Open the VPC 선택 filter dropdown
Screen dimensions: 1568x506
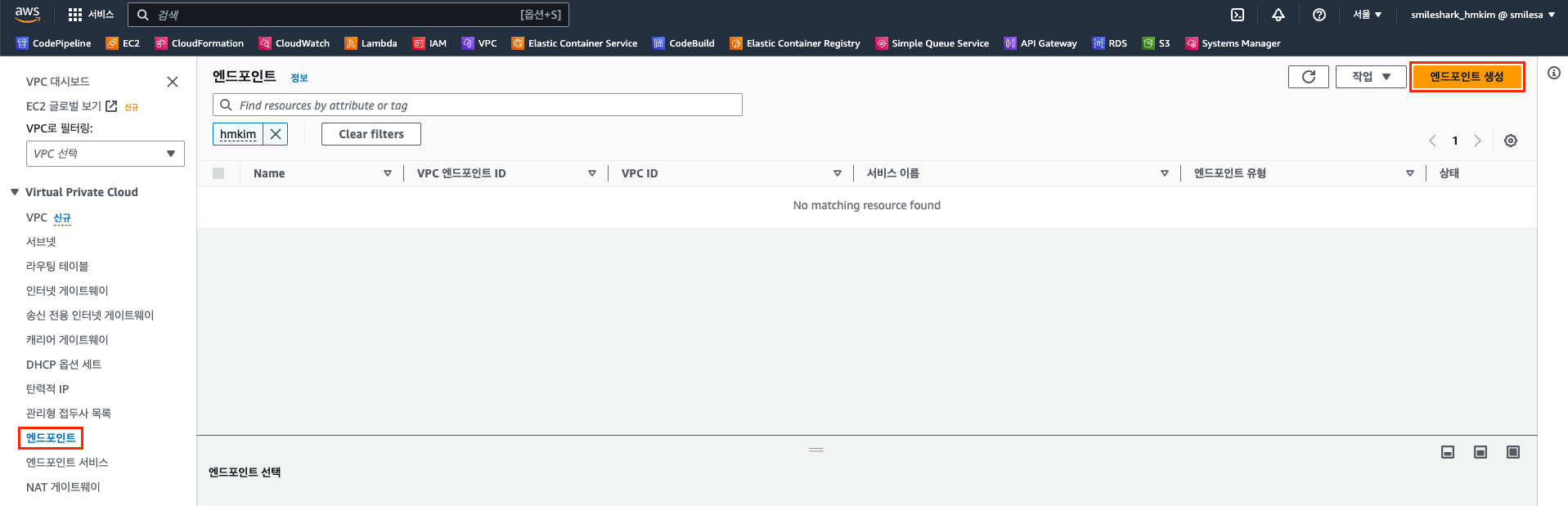coord(106,154)
